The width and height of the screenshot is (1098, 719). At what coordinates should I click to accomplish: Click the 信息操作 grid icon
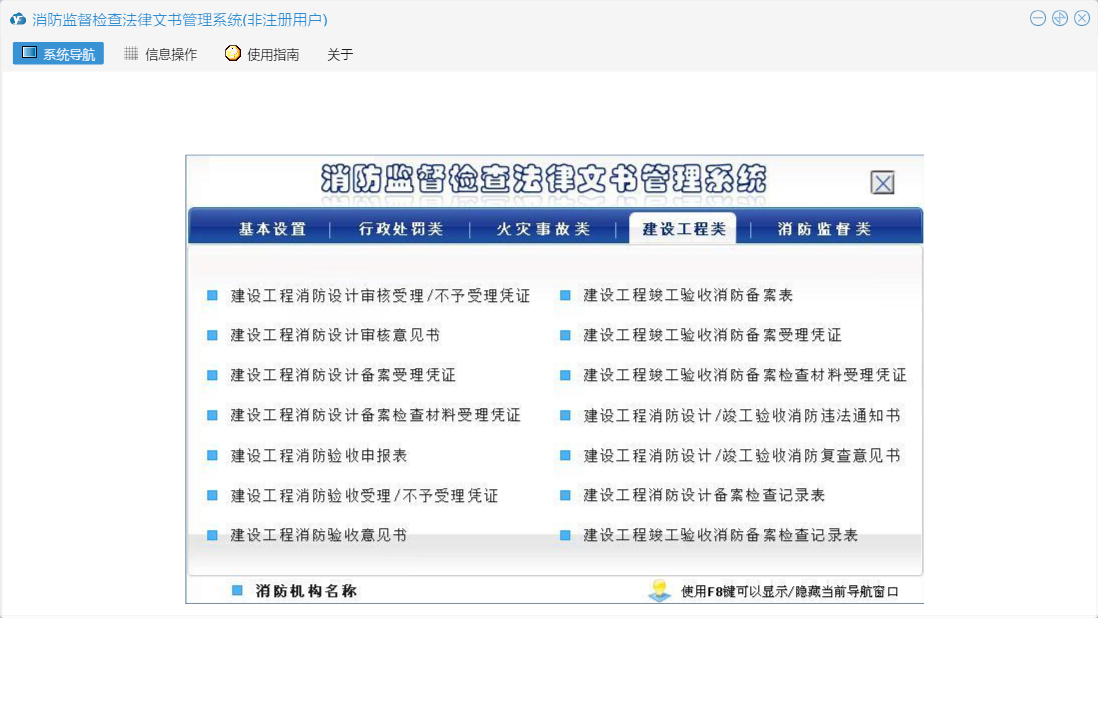[x=131, y=54]
